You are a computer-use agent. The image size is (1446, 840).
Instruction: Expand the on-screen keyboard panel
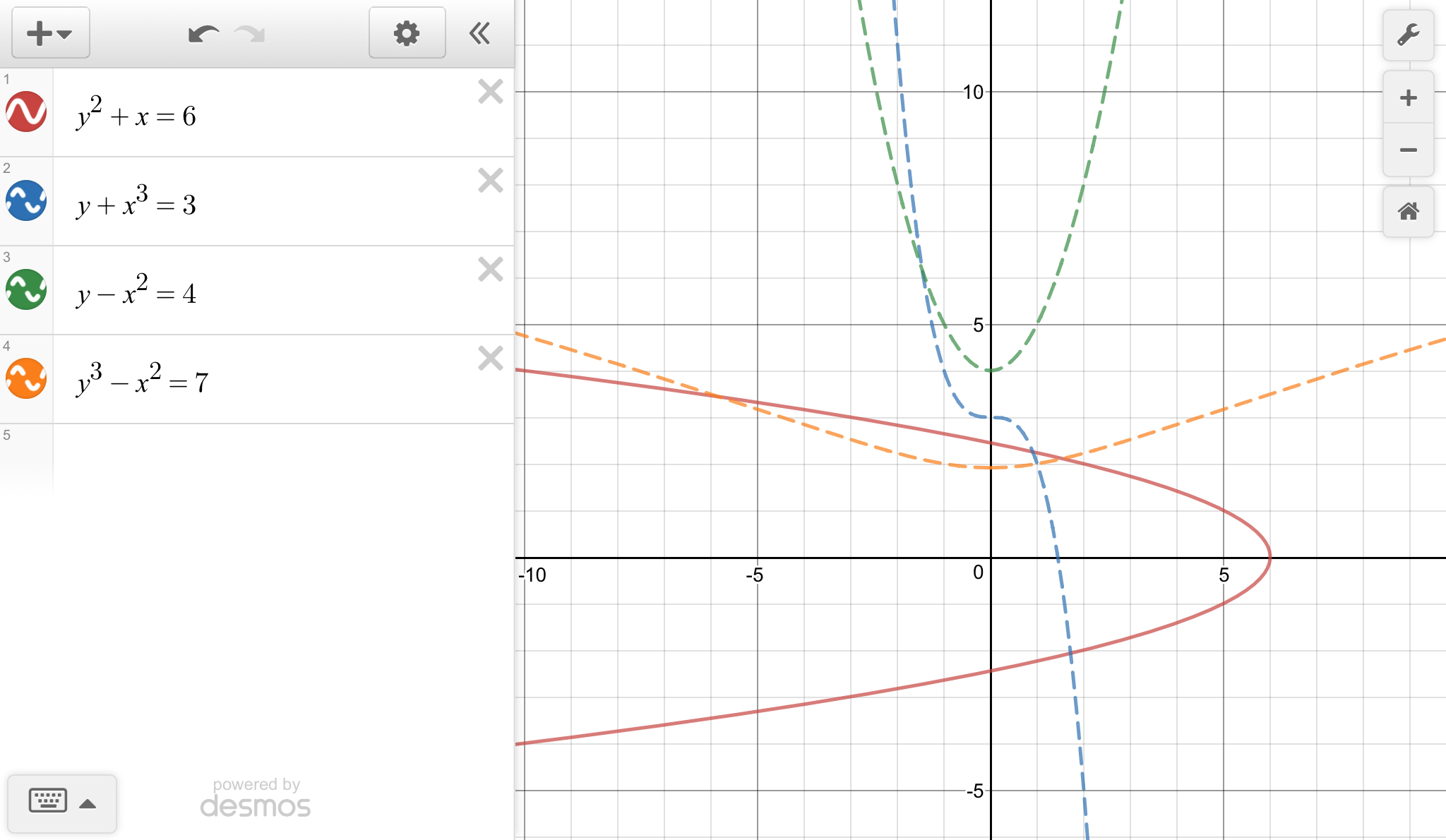click(x=62, y=803)
